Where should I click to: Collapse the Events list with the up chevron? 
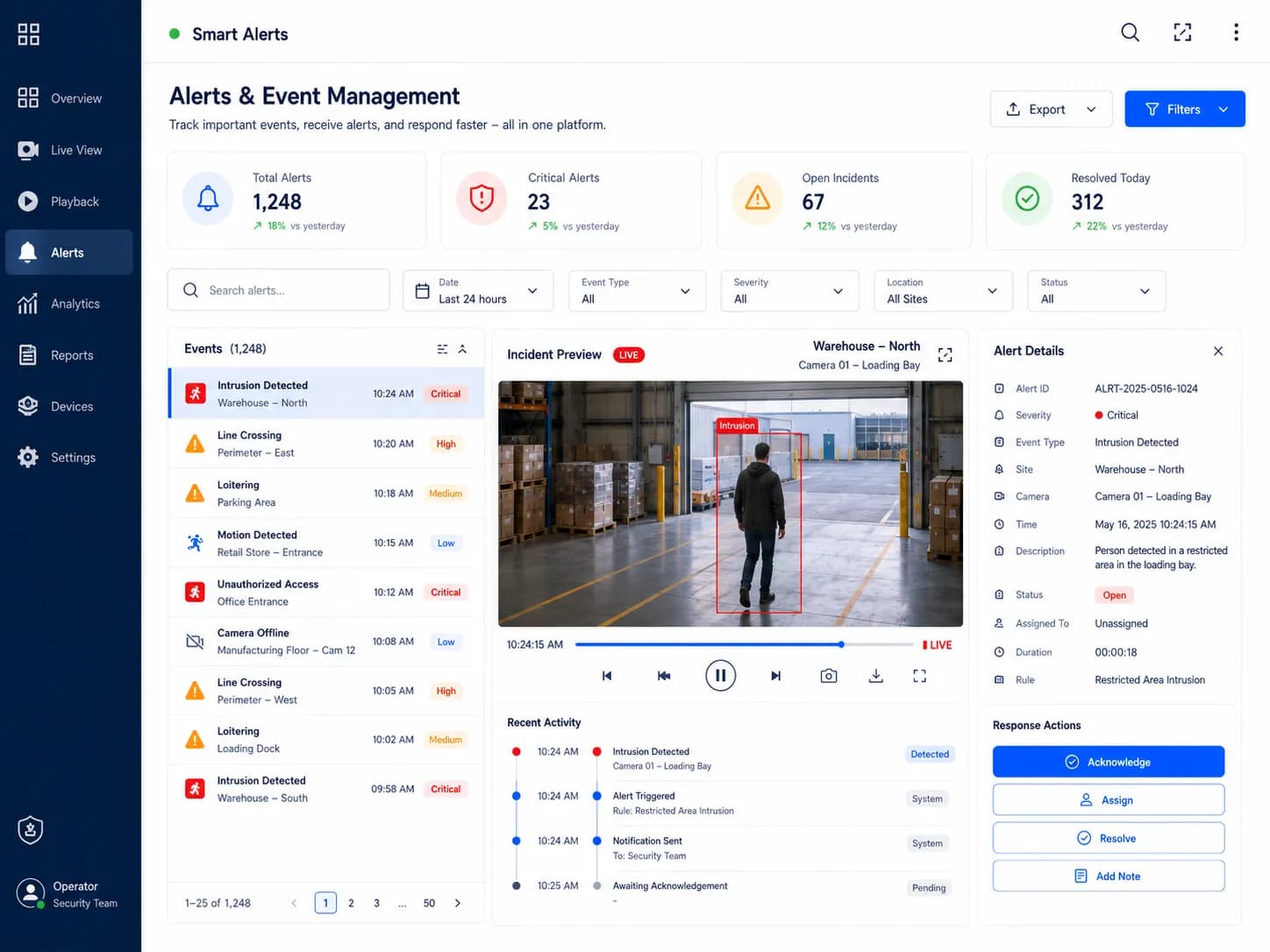pos(462,349)
